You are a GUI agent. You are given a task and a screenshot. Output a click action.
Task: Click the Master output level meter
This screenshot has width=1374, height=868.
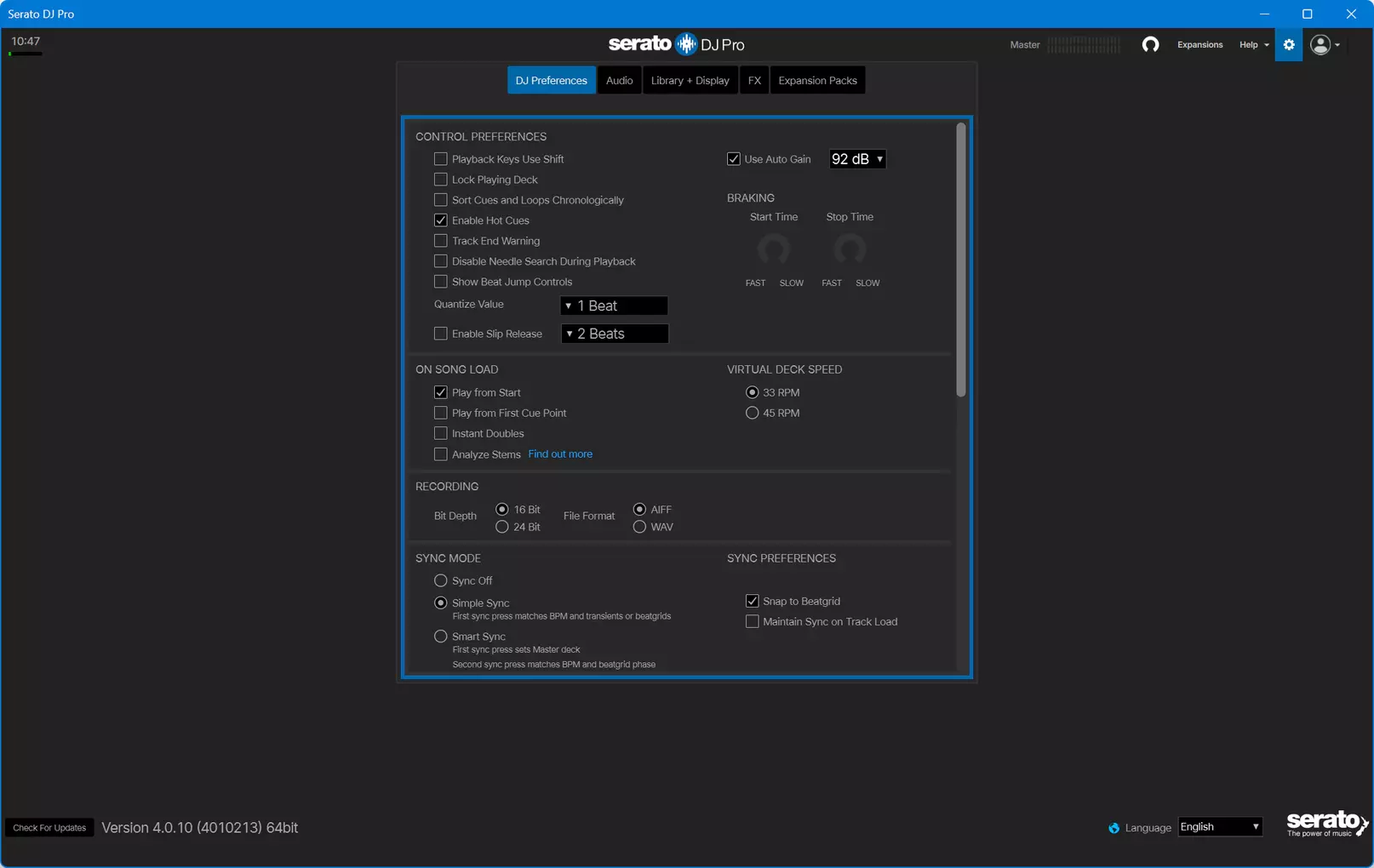1084,44
